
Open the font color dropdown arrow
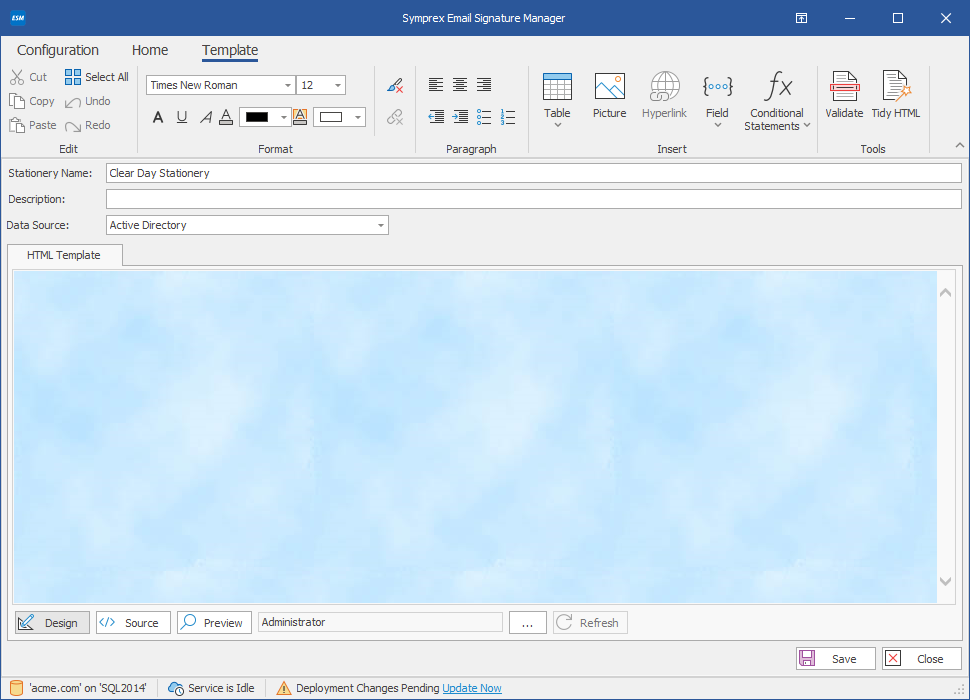pos(283,117)
